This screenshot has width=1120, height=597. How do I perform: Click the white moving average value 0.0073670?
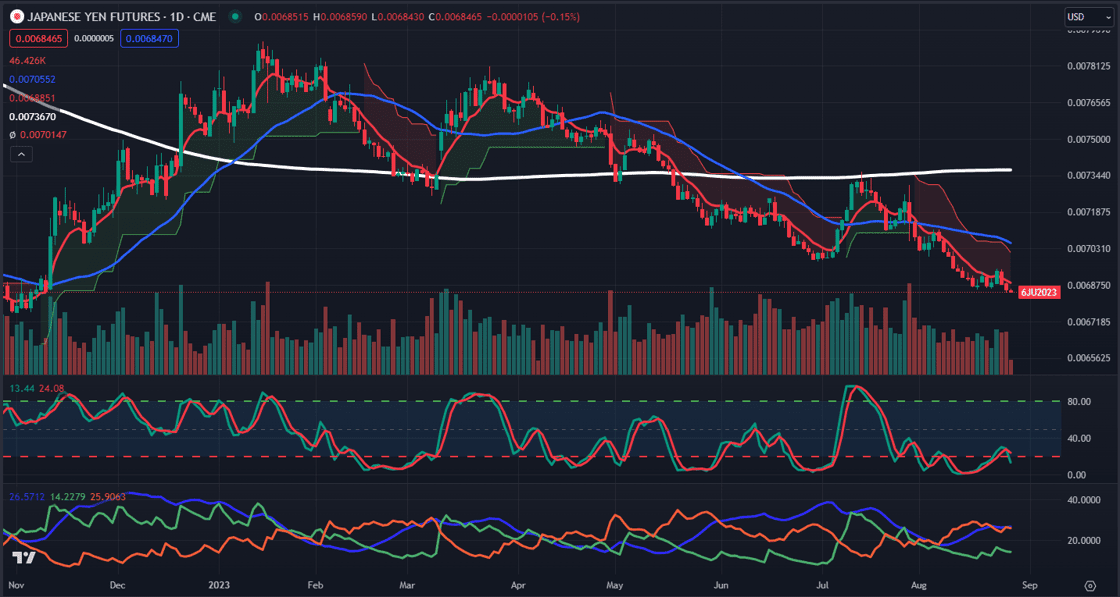pos(33,116)
